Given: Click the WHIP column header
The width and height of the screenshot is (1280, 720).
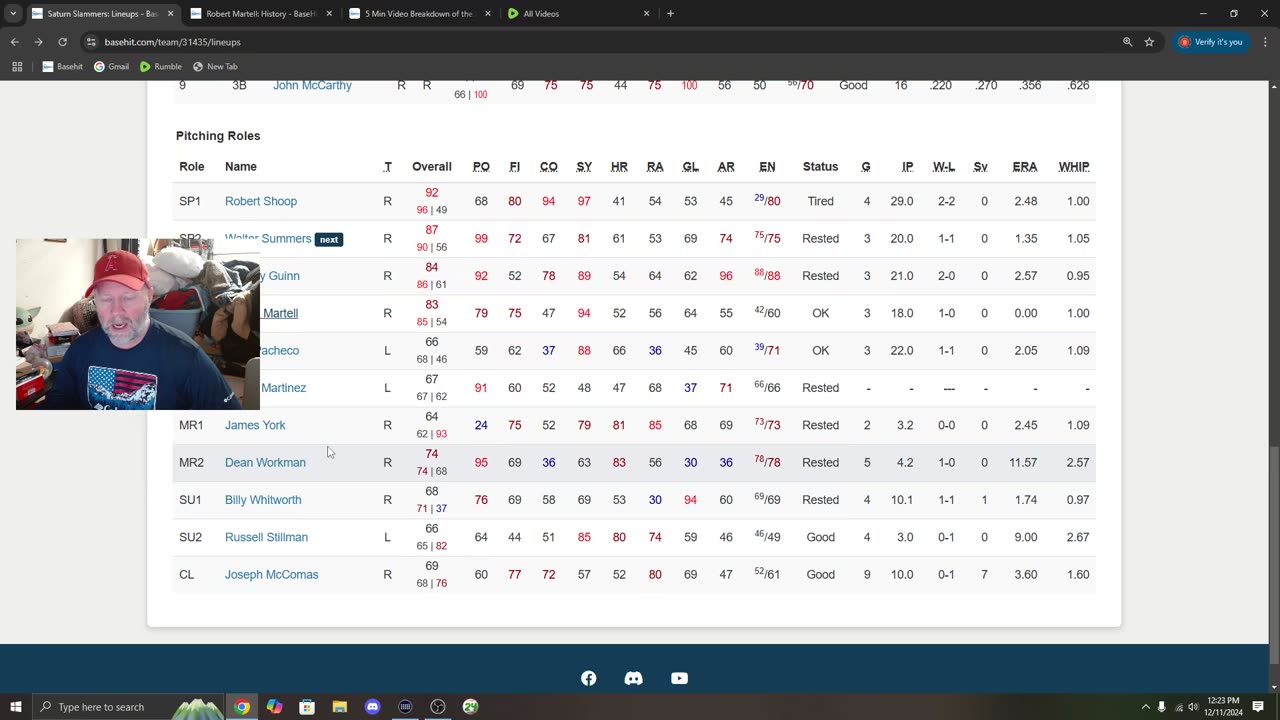Looking at the screenshot, I should pos(1074,167).
